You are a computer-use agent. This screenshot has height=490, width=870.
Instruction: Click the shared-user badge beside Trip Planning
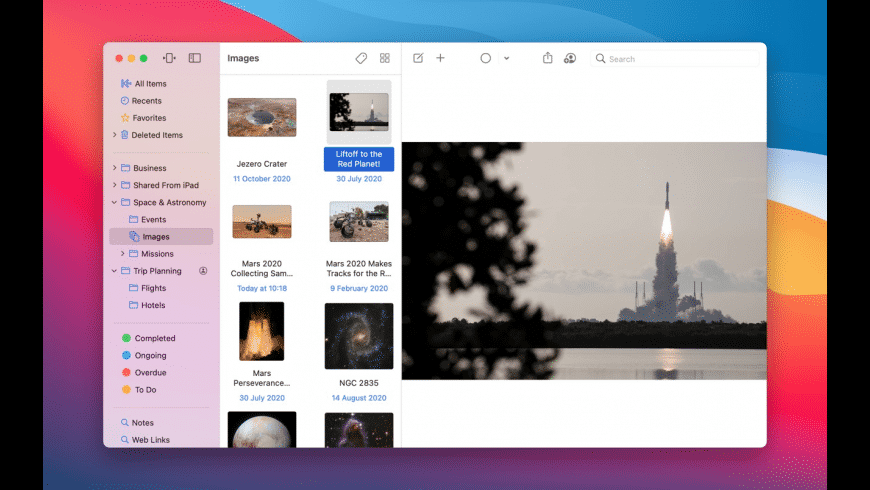click(x=203, y=271)
